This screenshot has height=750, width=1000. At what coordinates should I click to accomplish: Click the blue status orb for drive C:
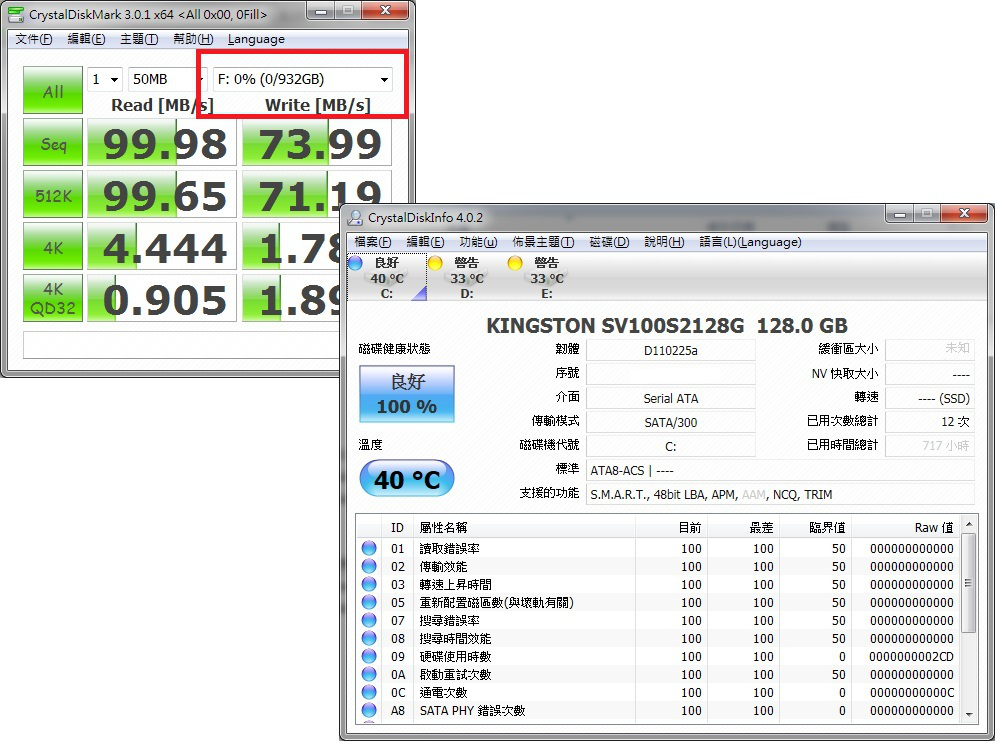(355, 263)
